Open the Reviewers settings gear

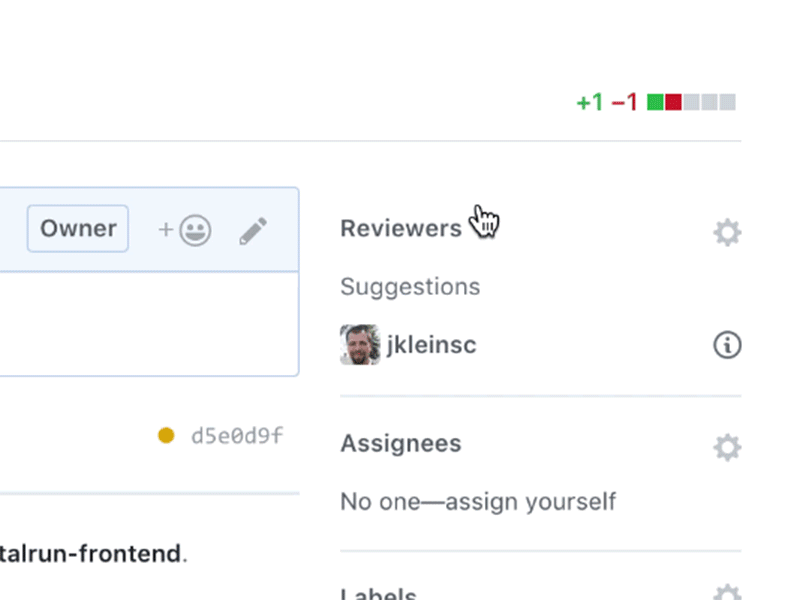point(727,231)
